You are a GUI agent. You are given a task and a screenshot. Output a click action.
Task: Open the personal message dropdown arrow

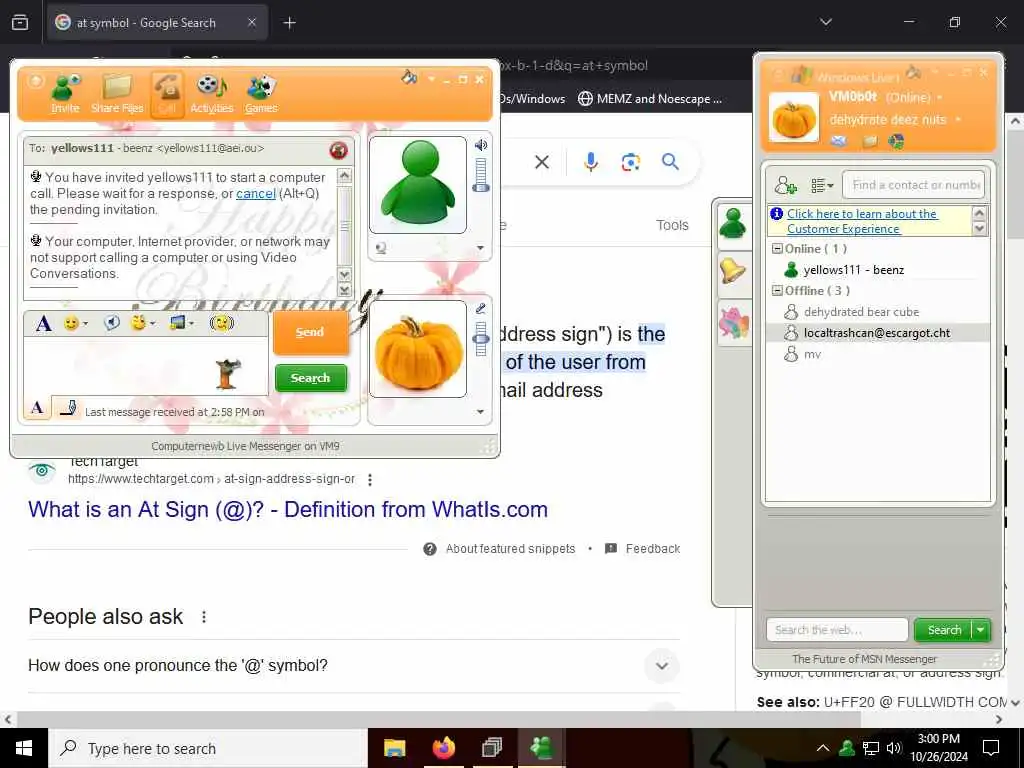(x=958, y=120)
